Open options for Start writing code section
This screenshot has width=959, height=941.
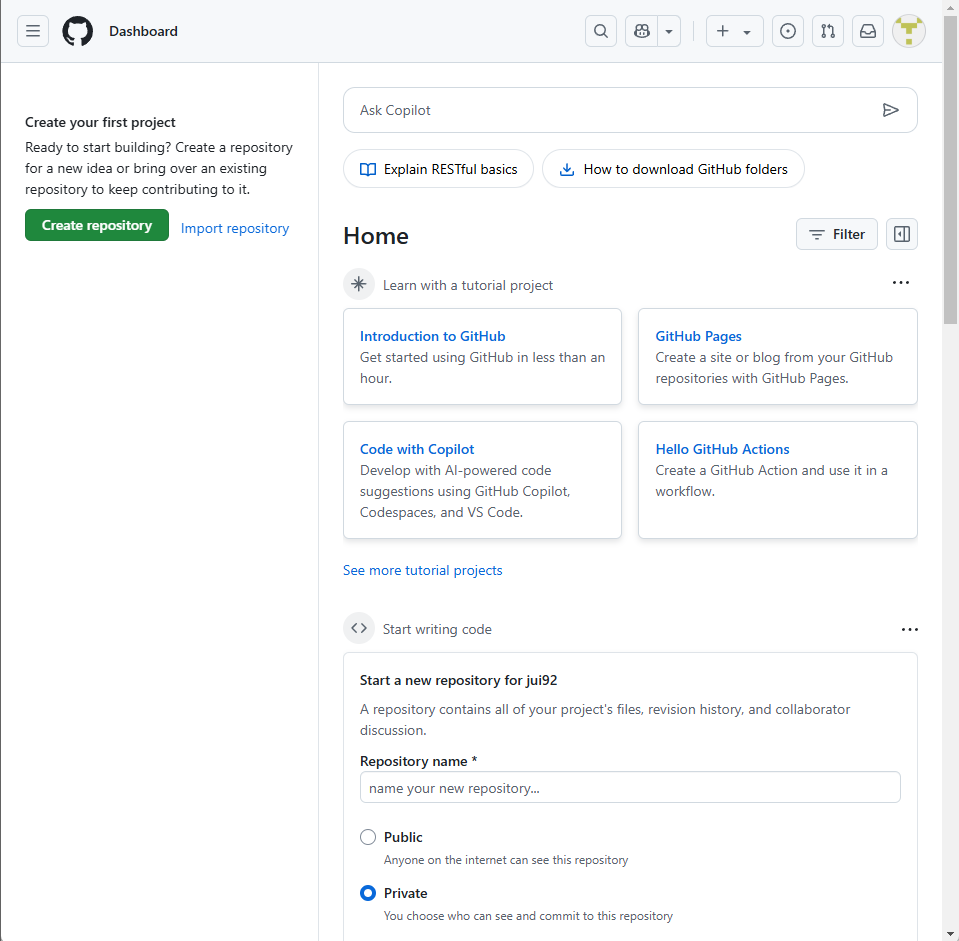pos(909,630)
